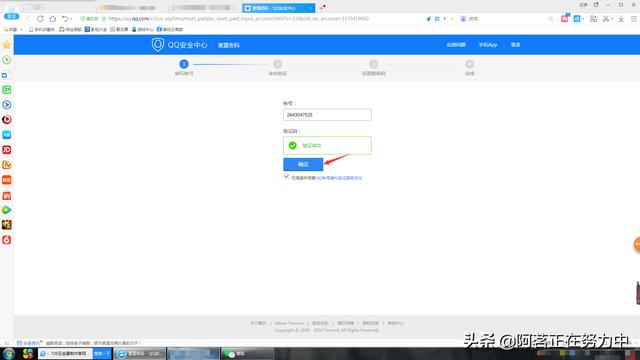The image size is (640, 360).
Task: Expand the dropdown arrow beside blue extension icon
Action: pos(583,19)
